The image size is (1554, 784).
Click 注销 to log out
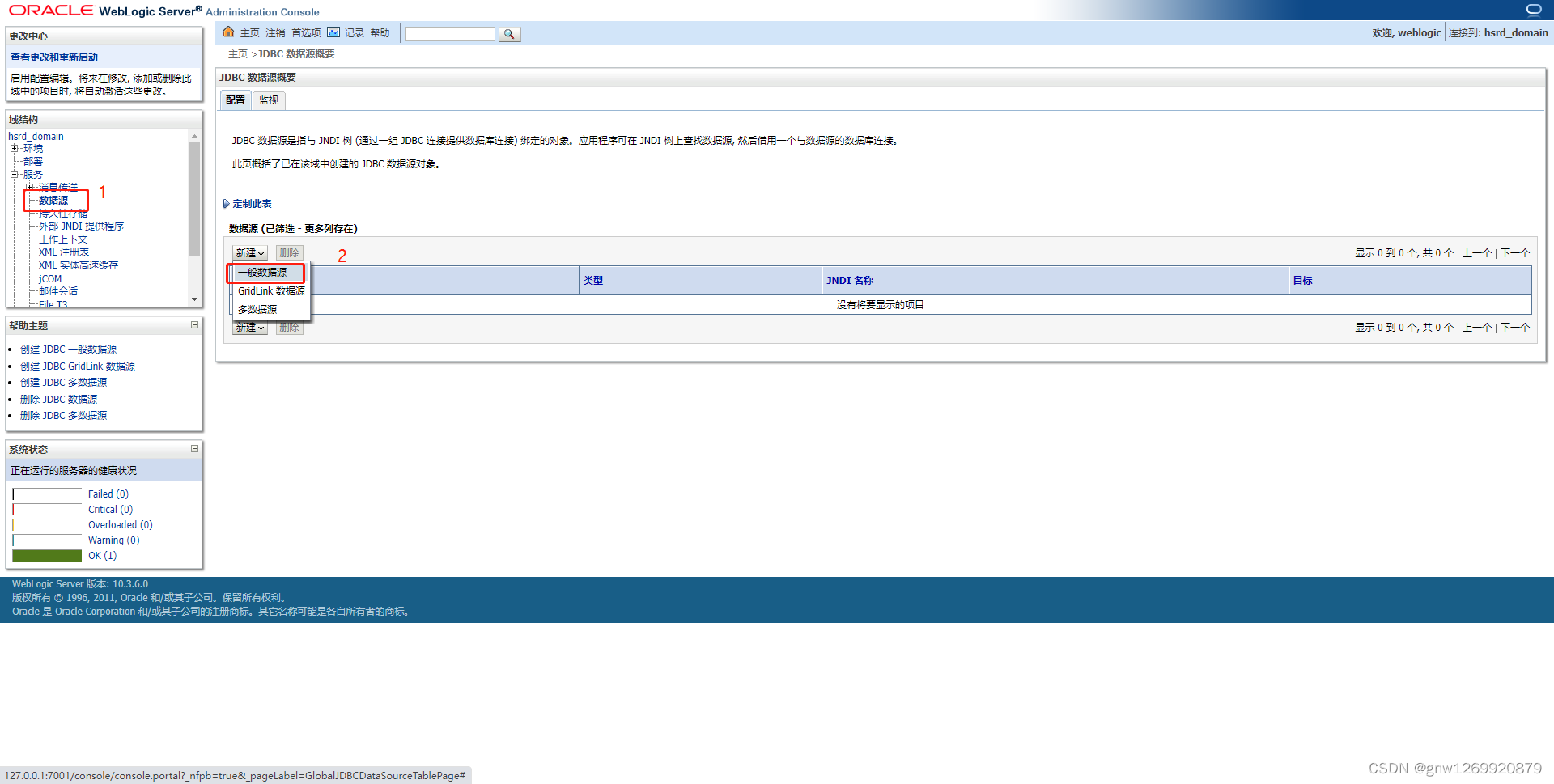(274, 33)
